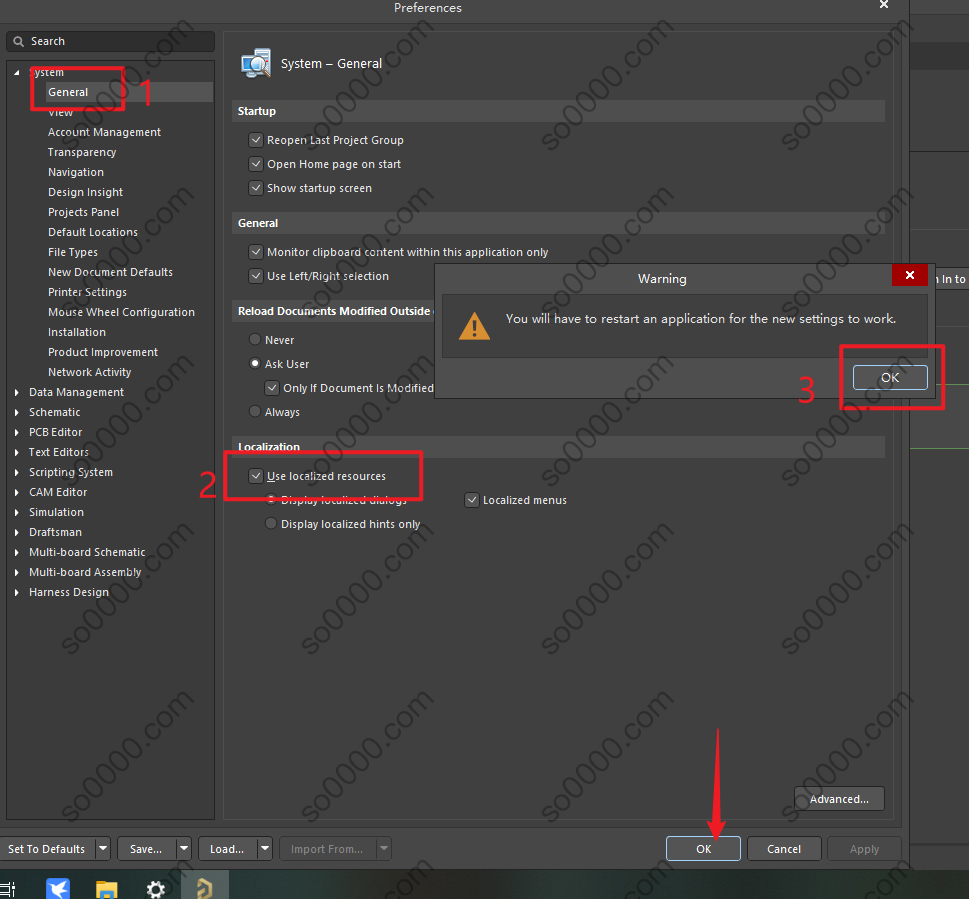Toggle Reopen Last Project Group checkbox
This screenshot has width=969, height=899.
(x=256, y=140)
